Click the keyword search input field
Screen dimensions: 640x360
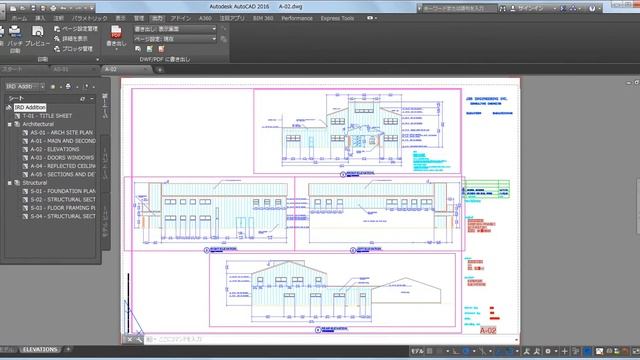point(459,8)
